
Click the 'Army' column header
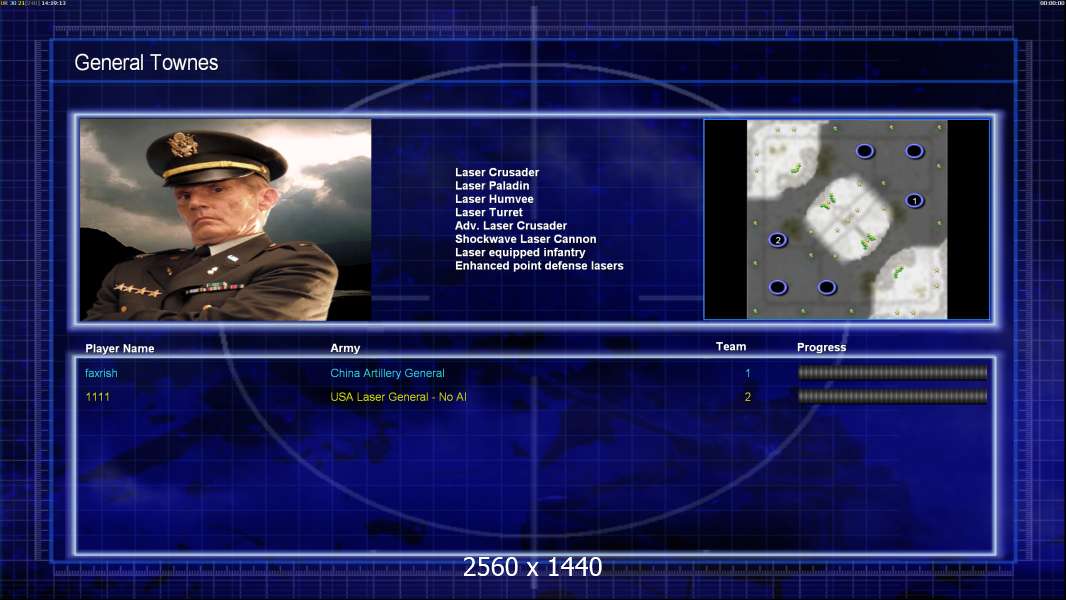tap(345, 348)
